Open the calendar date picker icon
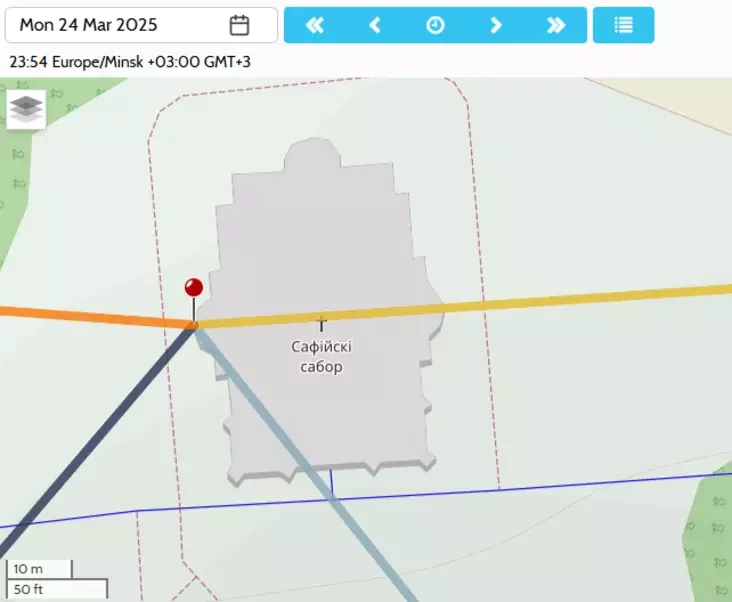732x602 pixels. pyautogui.click(x=239, y=25)
